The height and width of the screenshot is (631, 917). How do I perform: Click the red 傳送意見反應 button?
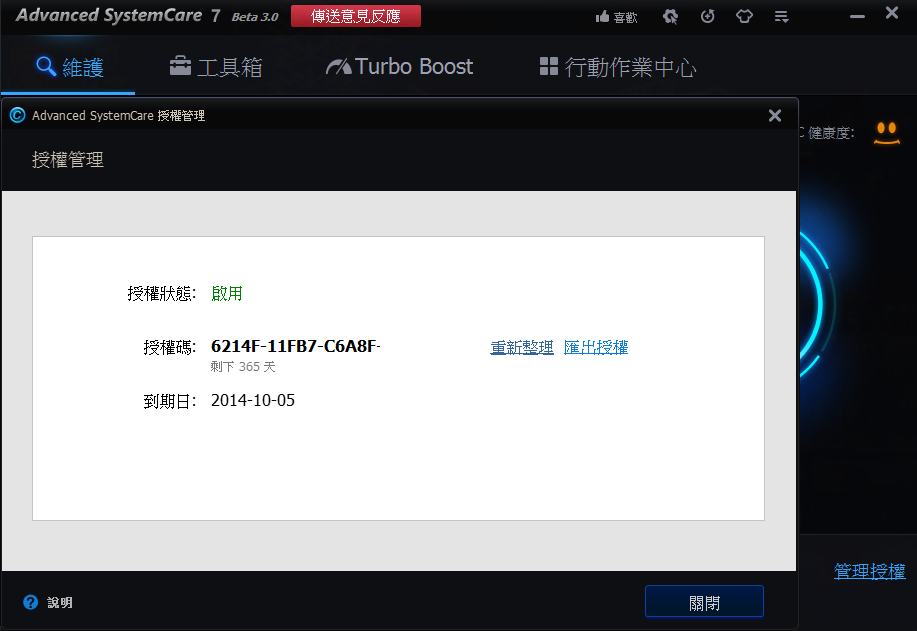[x=356, y=16]
